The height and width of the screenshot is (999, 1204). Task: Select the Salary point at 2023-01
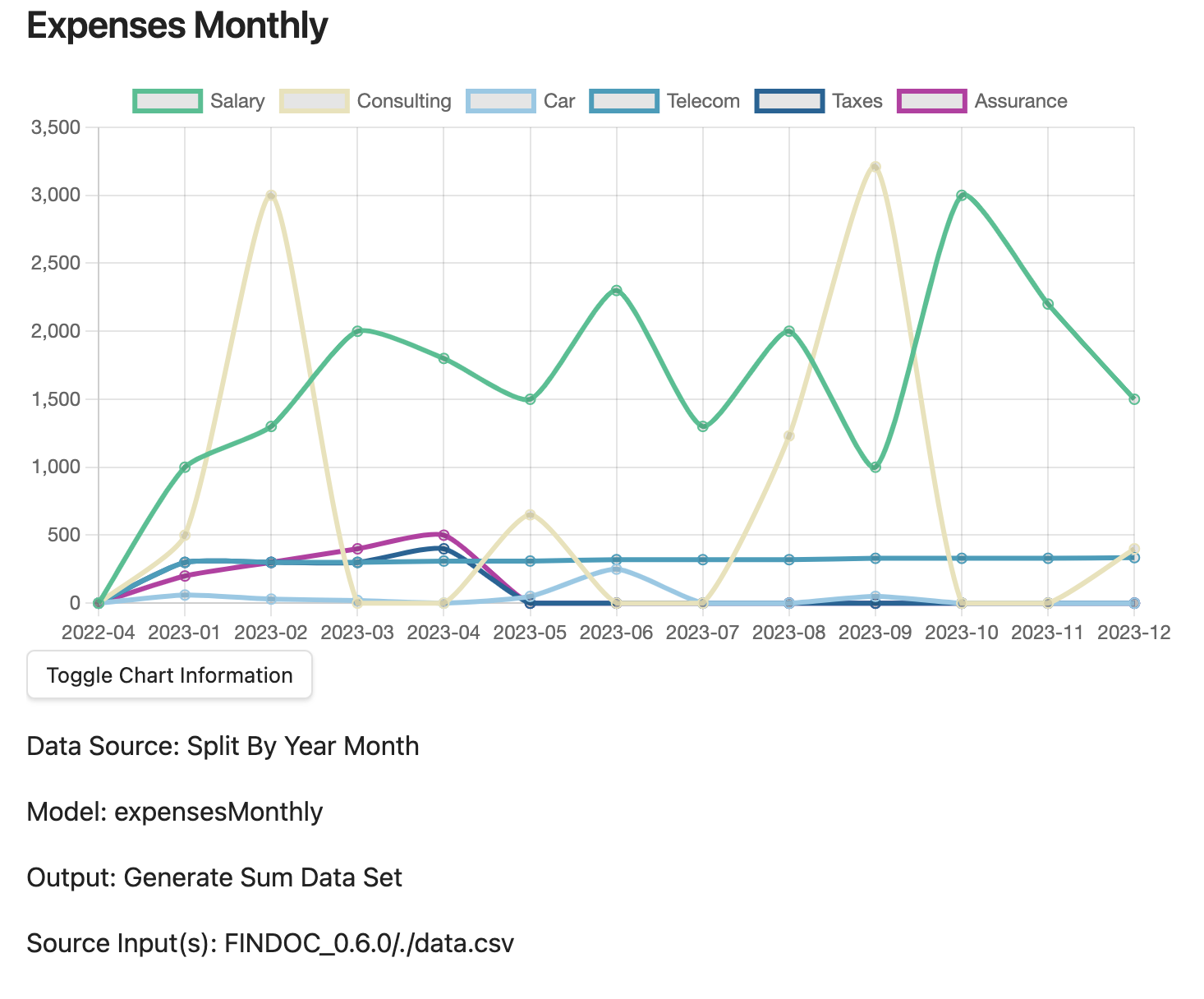185,467
